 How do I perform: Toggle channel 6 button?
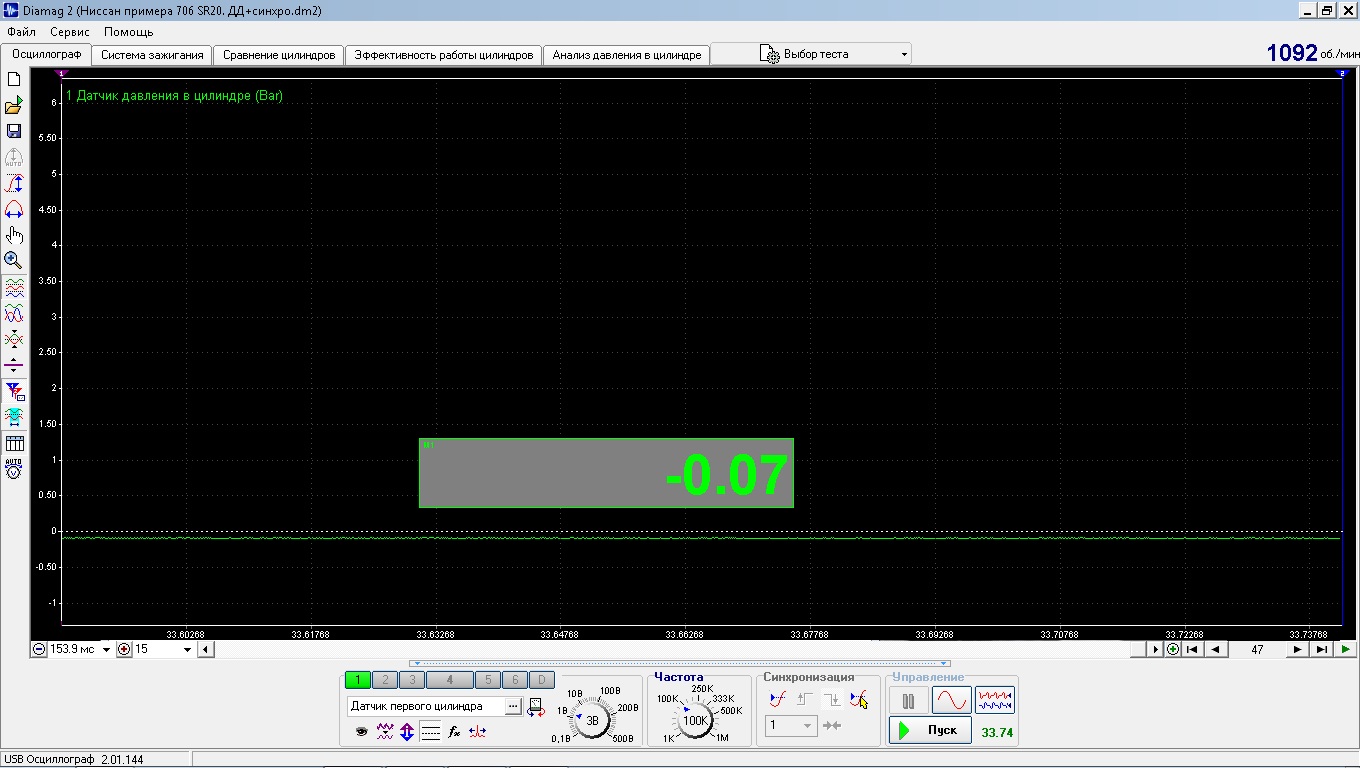514,680
